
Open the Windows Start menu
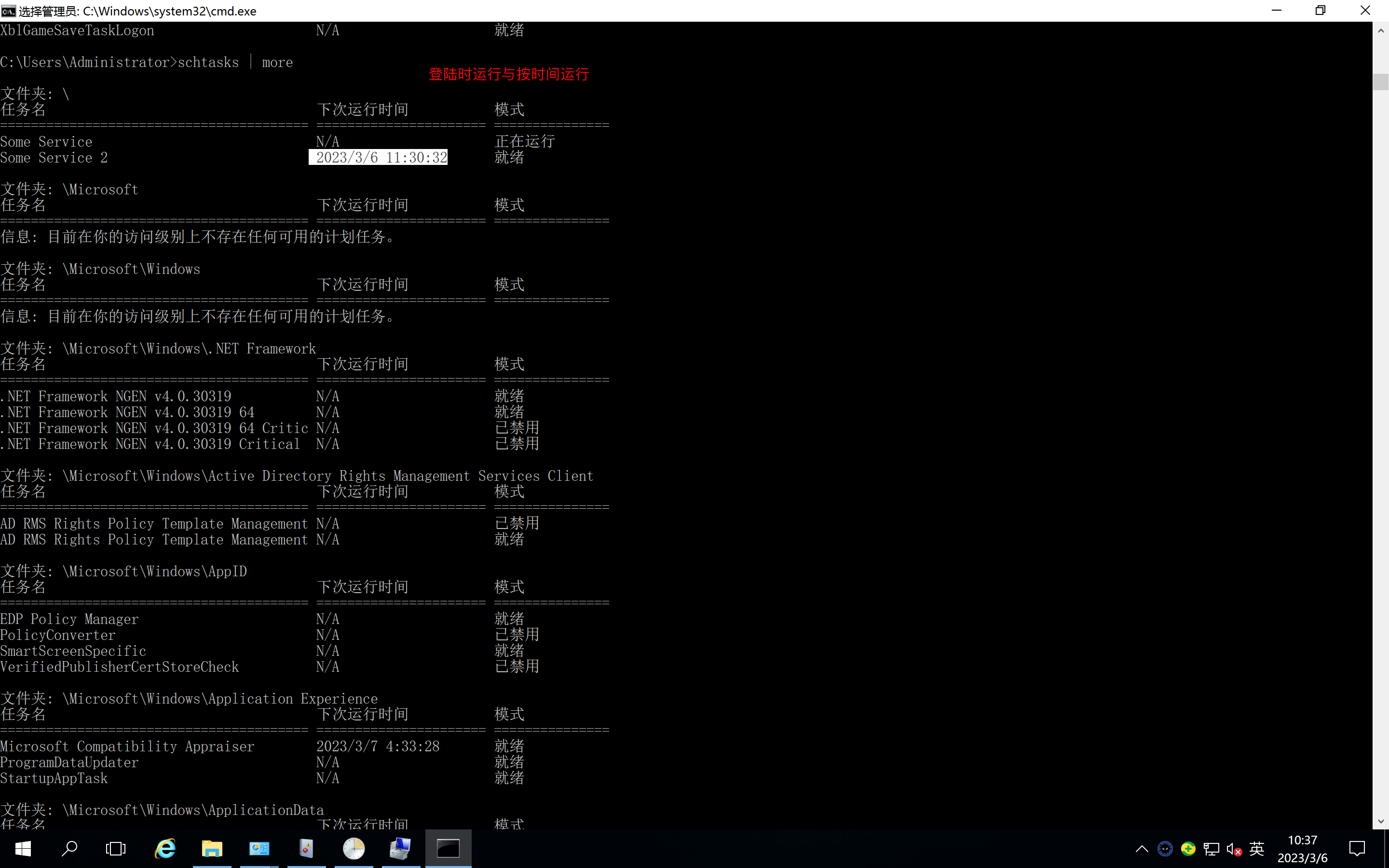tap(23, 849)
